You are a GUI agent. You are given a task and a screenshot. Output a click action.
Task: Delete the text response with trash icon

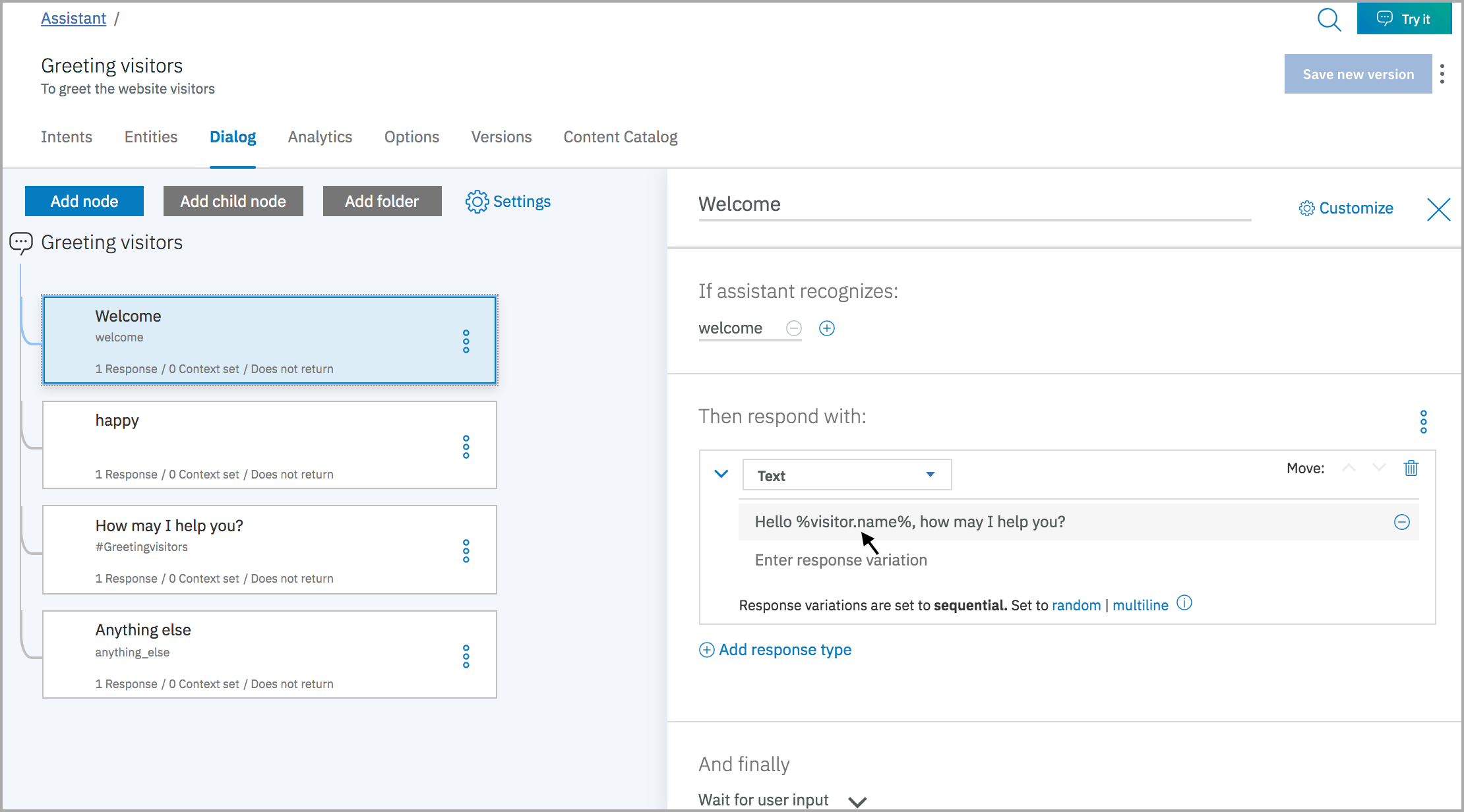click(1411, 468)
